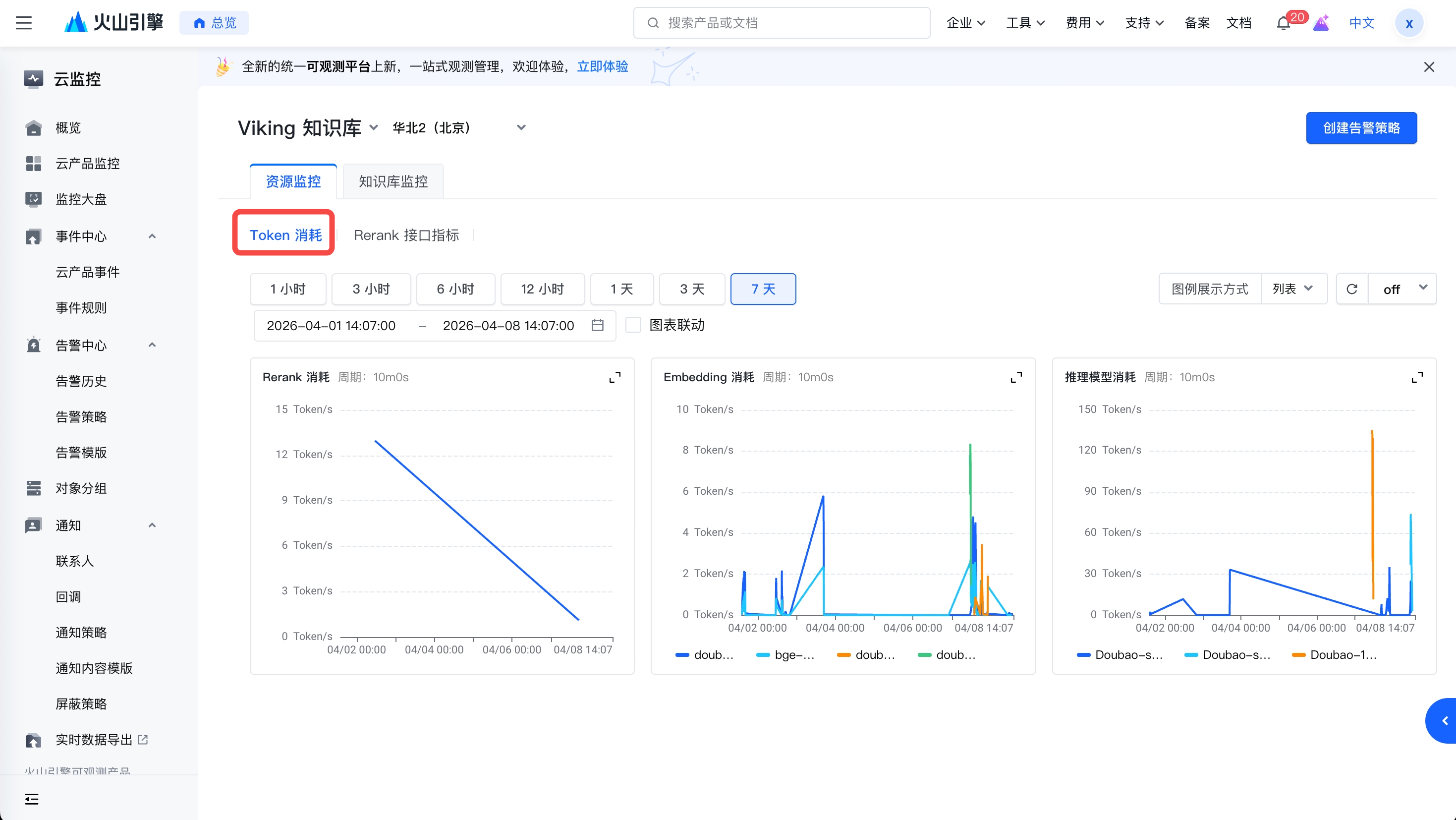Collapse the sidebar using the bottom icon

click(x=32, y=799)
